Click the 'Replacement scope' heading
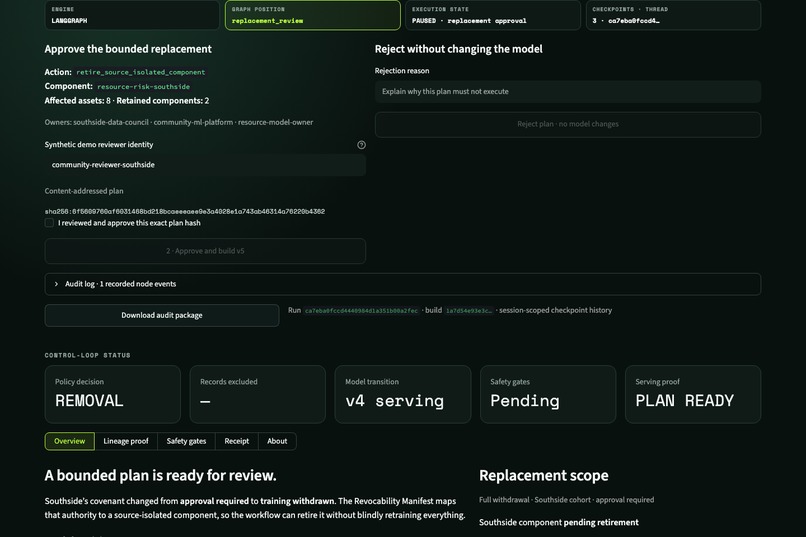Viewport: 806px width, 537px height. [x=543, y=475]
